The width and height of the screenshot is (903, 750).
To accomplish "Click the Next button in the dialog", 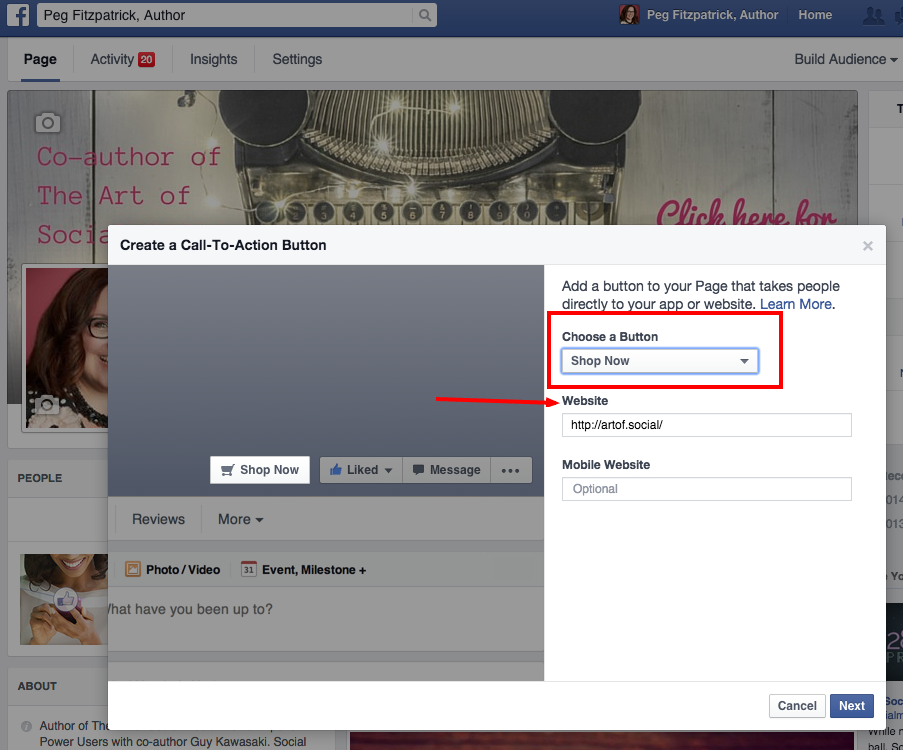I will [x=851, y=705].
